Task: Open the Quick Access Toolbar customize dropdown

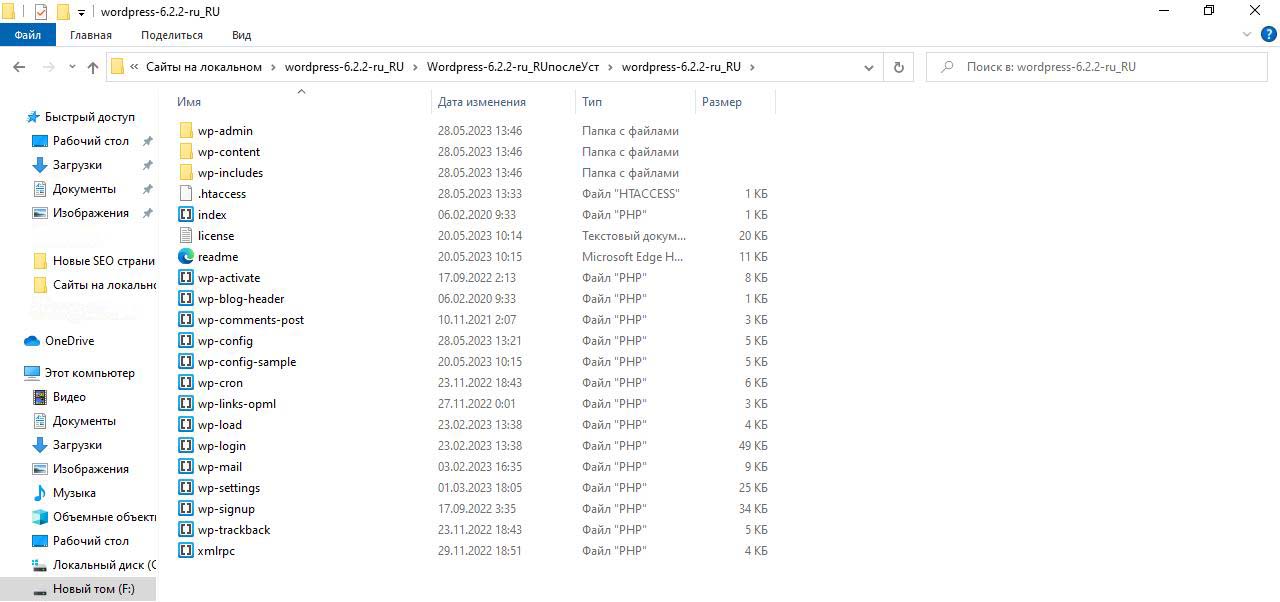Action: coord(82,12)
